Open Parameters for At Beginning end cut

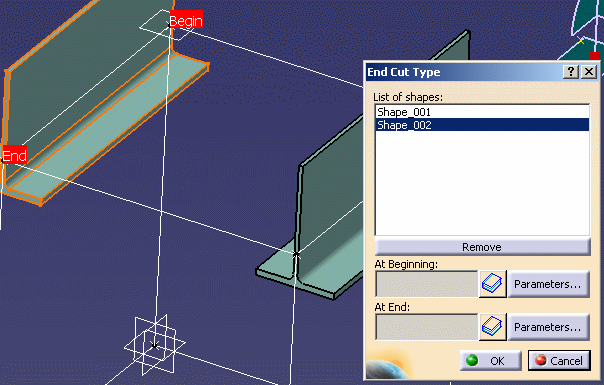tap(549, 284)
